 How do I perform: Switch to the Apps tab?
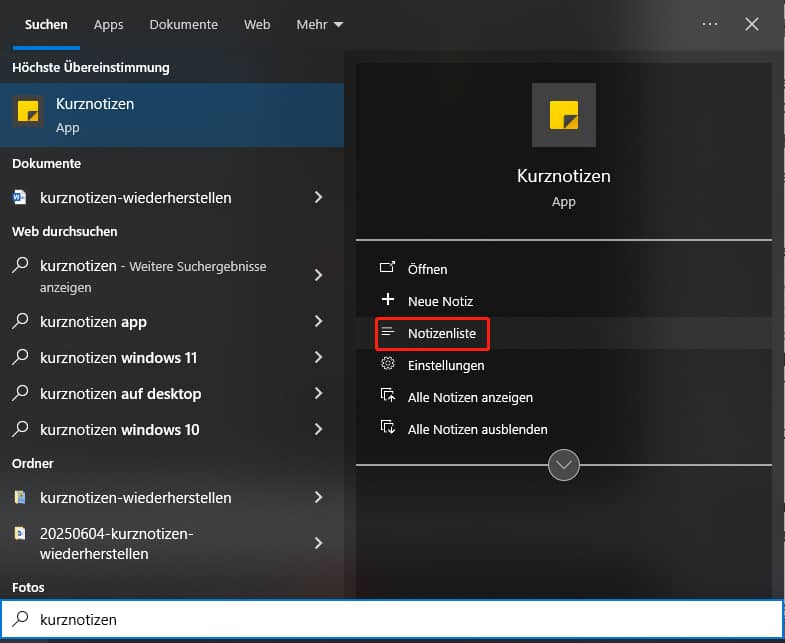tap(109, 25)
